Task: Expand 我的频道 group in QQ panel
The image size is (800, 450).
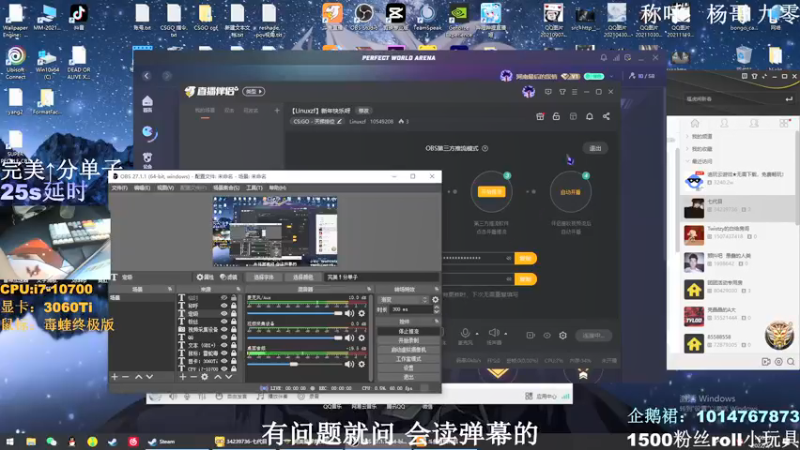Action: (x=687, y=136)
